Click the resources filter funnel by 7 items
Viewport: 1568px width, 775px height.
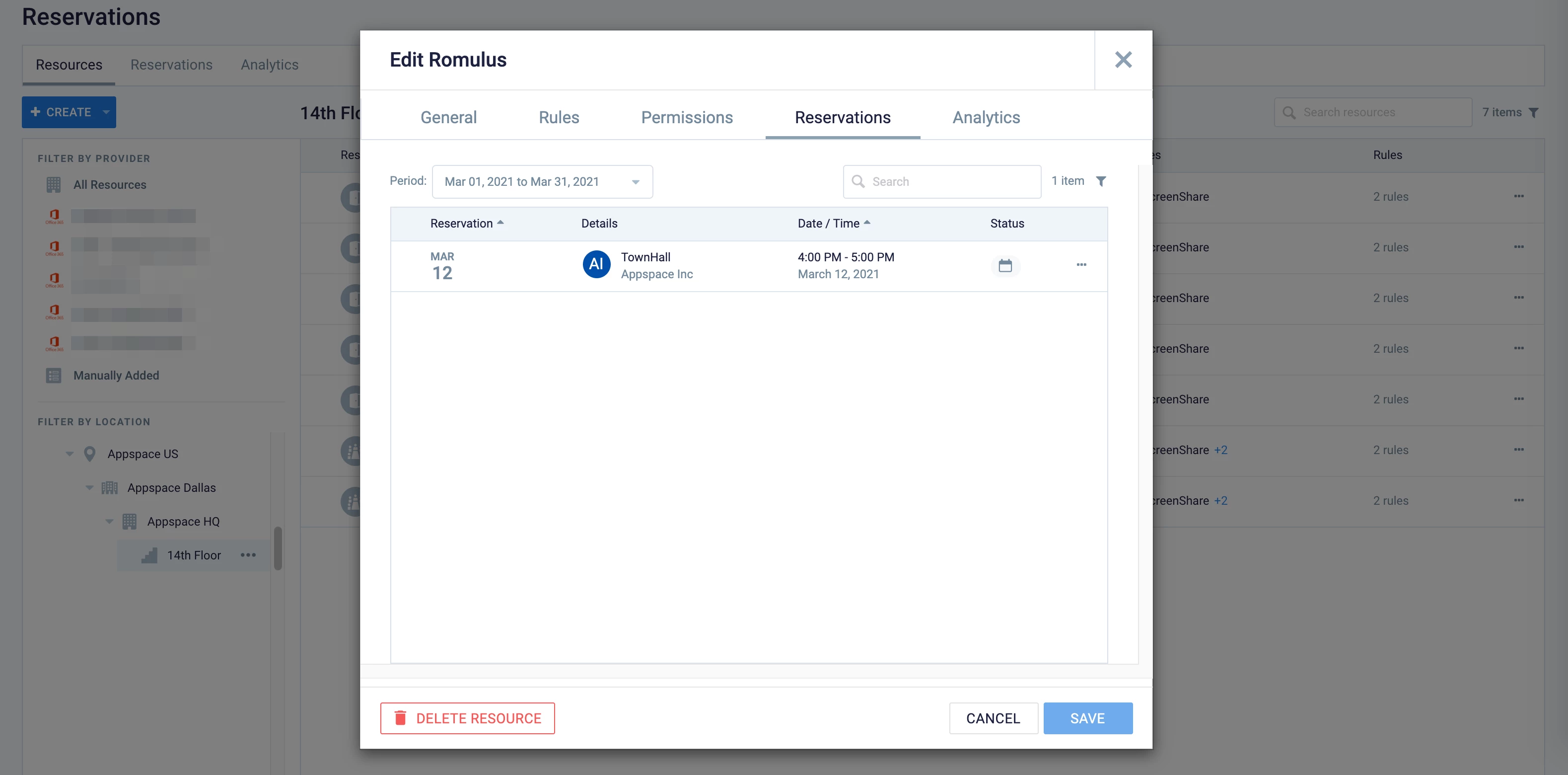pos(1534,113)
